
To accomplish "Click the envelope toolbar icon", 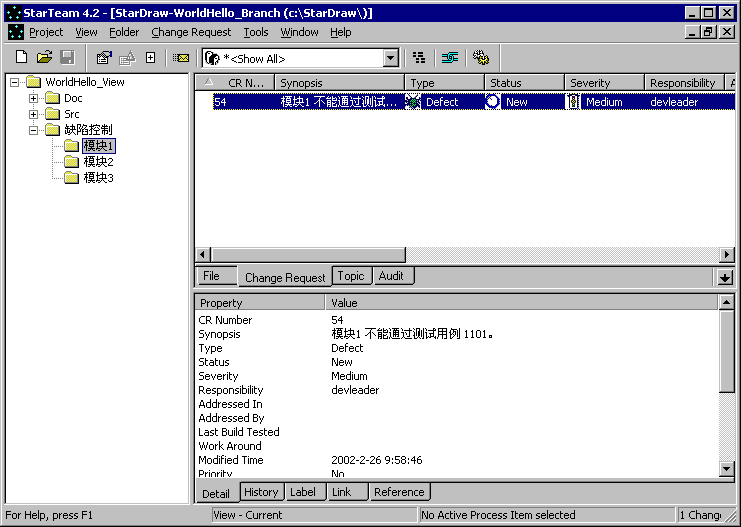I will pos(181,58).
